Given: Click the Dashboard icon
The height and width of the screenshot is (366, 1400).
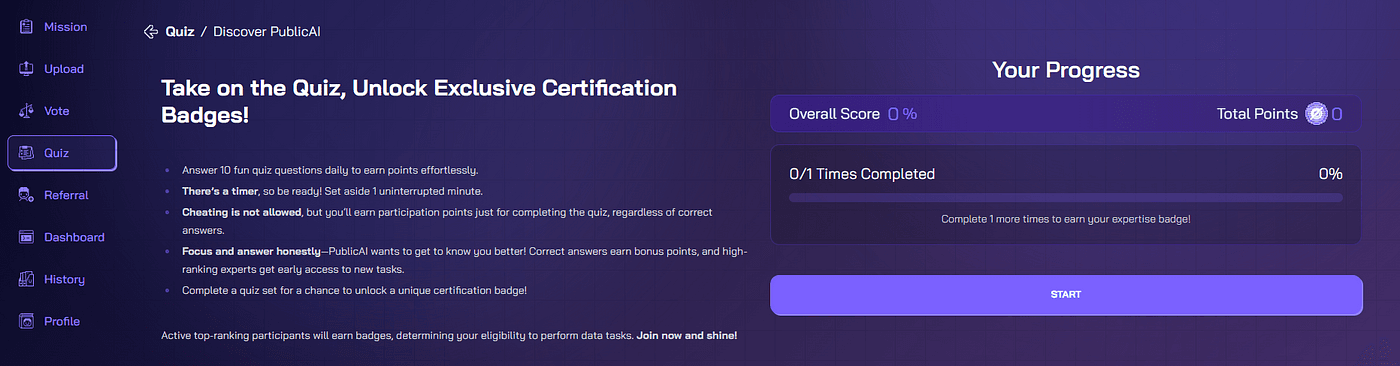Looking at the screenshot, I should pyautogui.click(x=26, y=237).
